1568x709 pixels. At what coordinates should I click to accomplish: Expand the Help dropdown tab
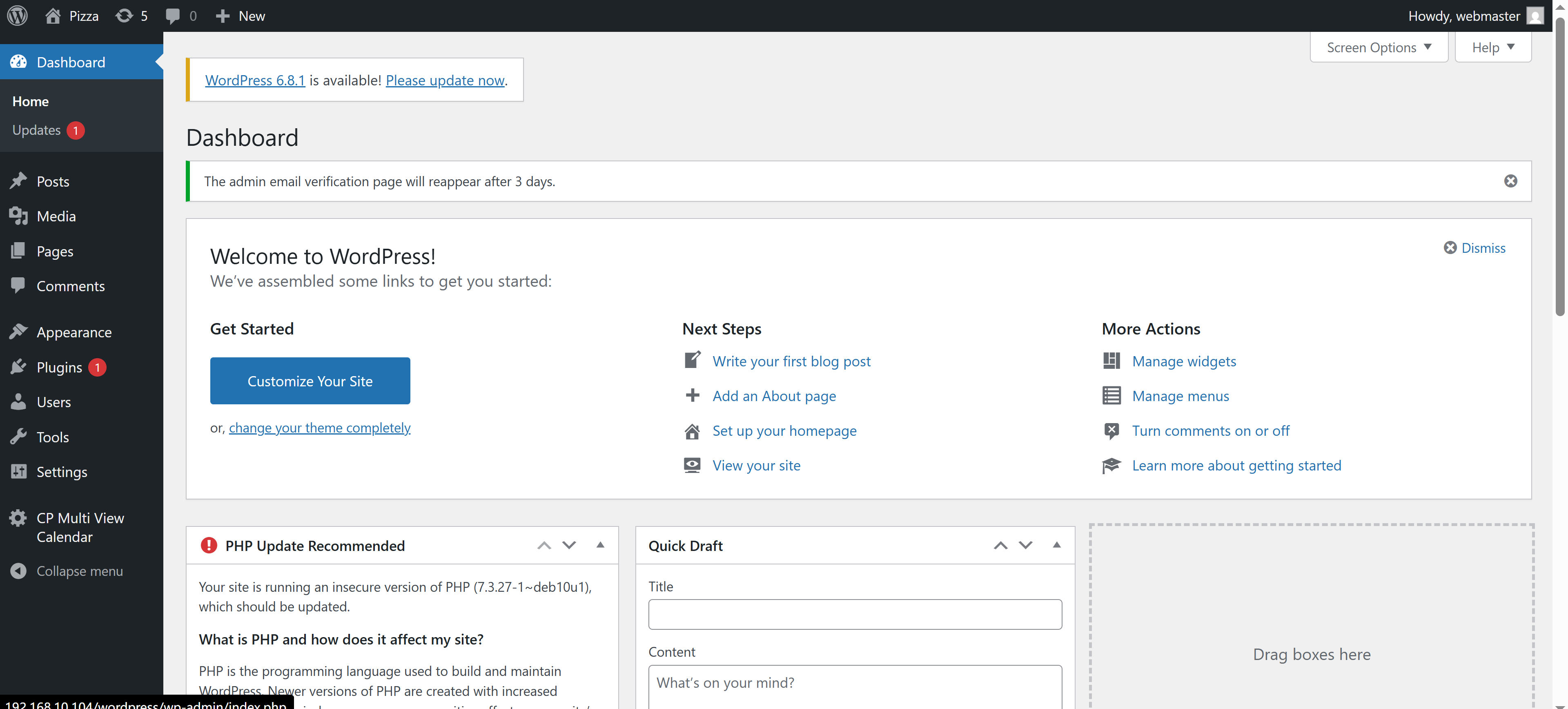[x=1492, y=47]
